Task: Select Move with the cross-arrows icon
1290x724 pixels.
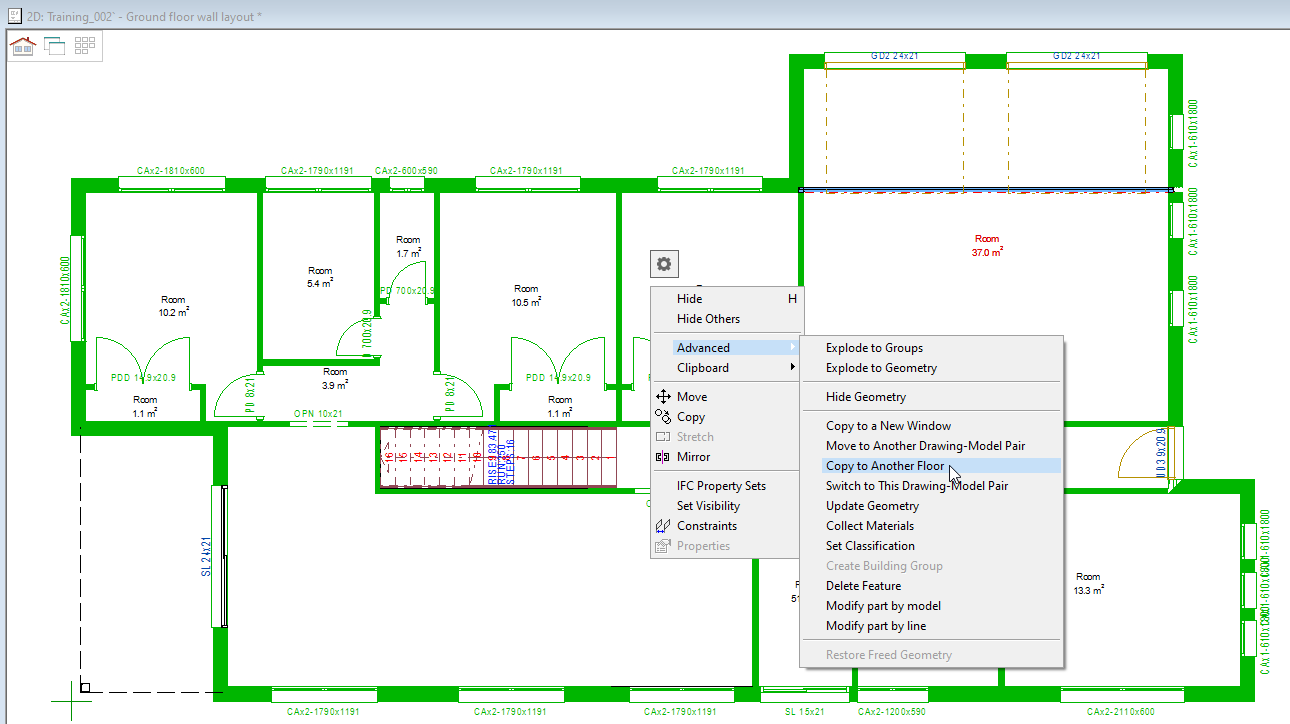Action: [692, 397]
